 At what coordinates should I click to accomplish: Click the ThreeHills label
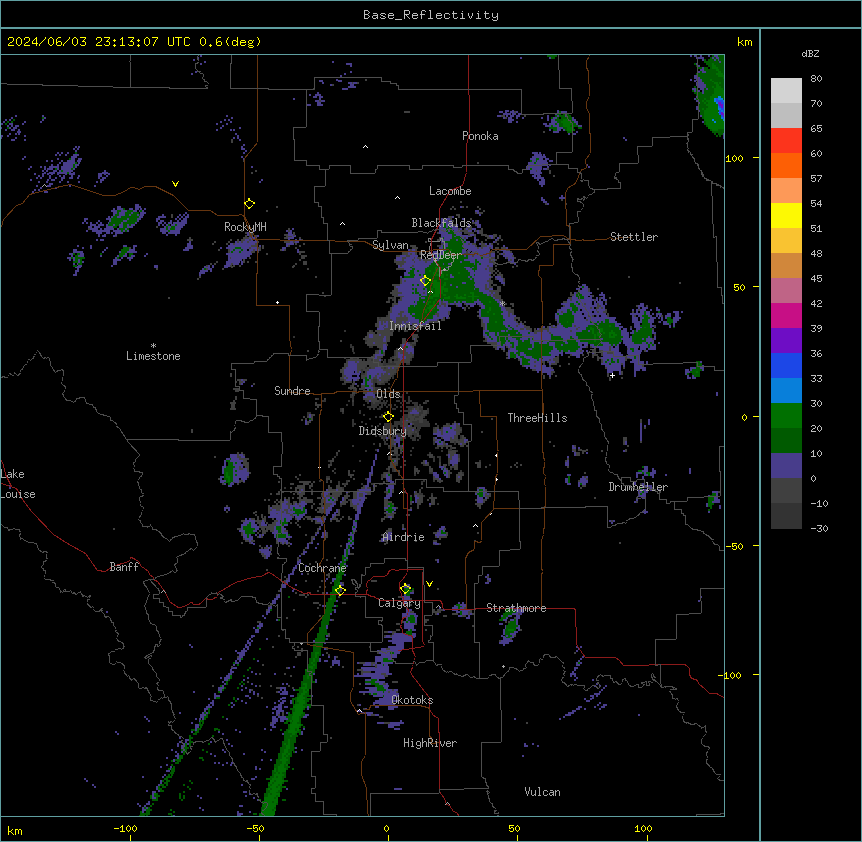(537, 418)
